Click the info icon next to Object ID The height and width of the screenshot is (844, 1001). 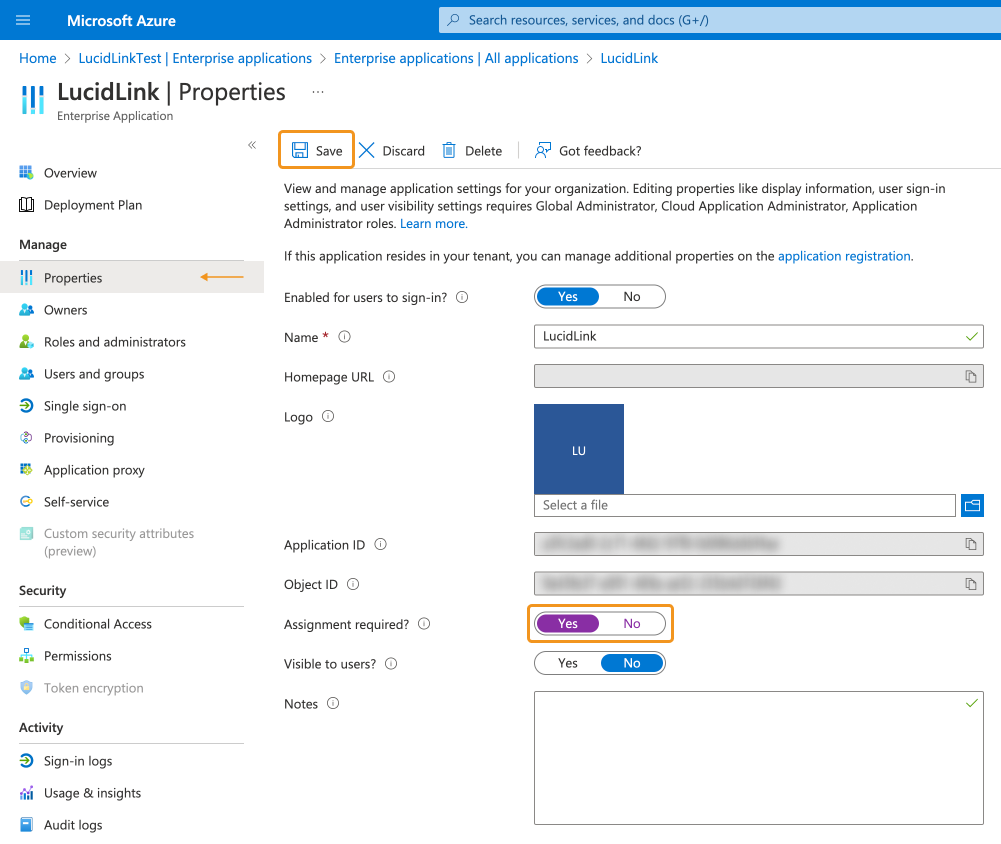[x=353, y=584]
